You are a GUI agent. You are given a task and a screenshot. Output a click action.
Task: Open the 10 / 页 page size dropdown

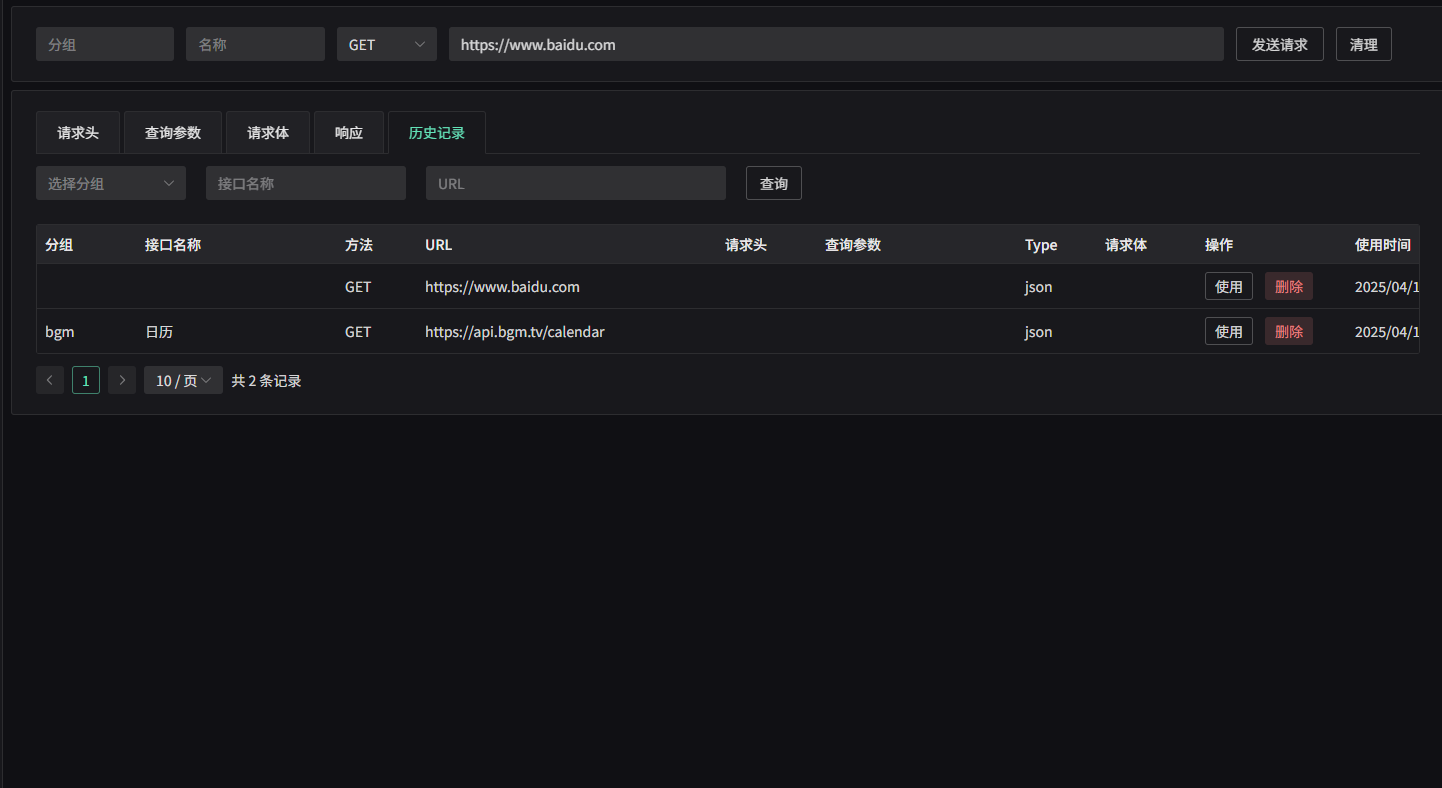coord(183,380)
